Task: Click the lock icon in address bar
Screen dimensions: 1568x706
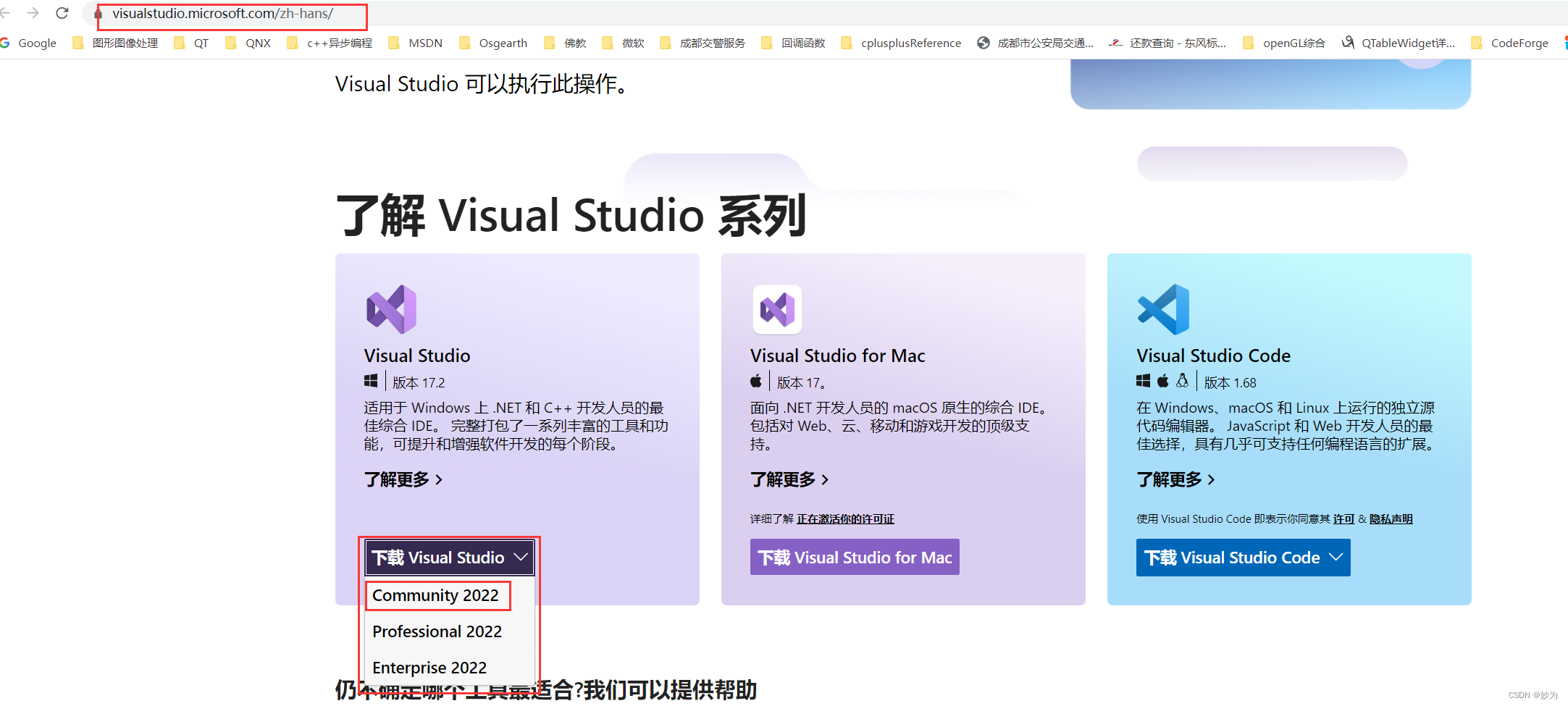Action: coord(98,14)
